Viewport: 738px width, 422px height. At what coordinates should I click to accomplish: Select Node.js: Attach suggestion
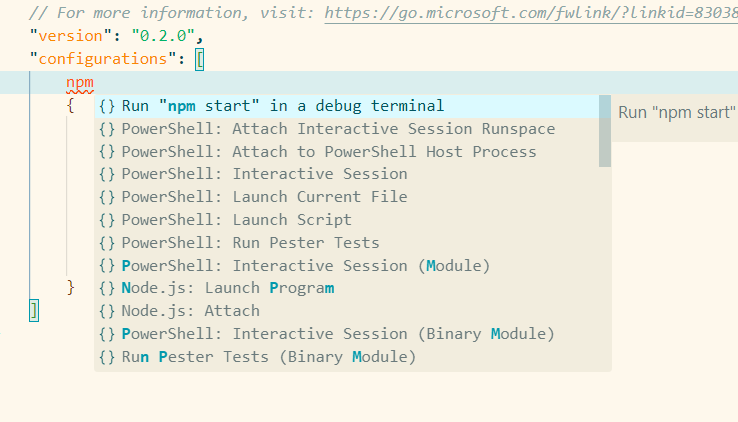pyautogui.click(x=347, y=311)
